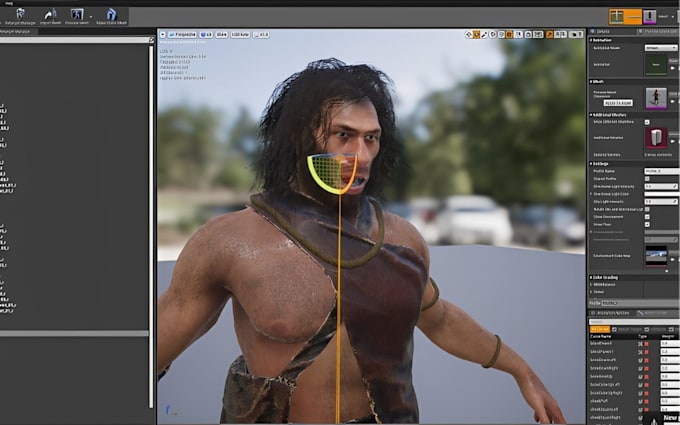Toggle Rotate Sky and Directional Light checkbox
This screenshot has height=425, width=680.
(x=647, y=209)
